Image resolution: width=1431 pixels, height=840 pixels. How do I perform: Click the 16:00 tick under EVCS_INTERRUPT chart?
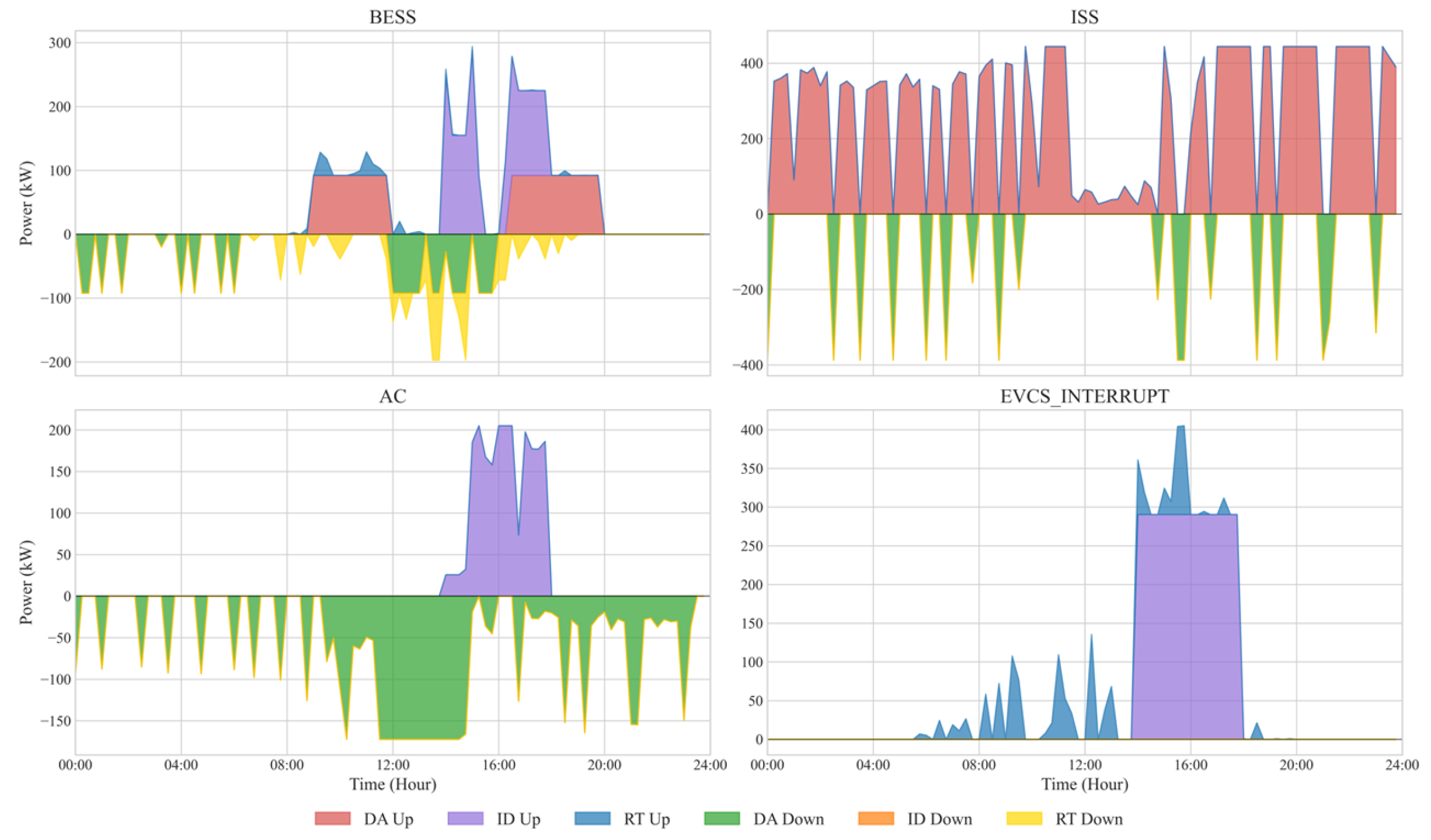tap(1190, 765)
